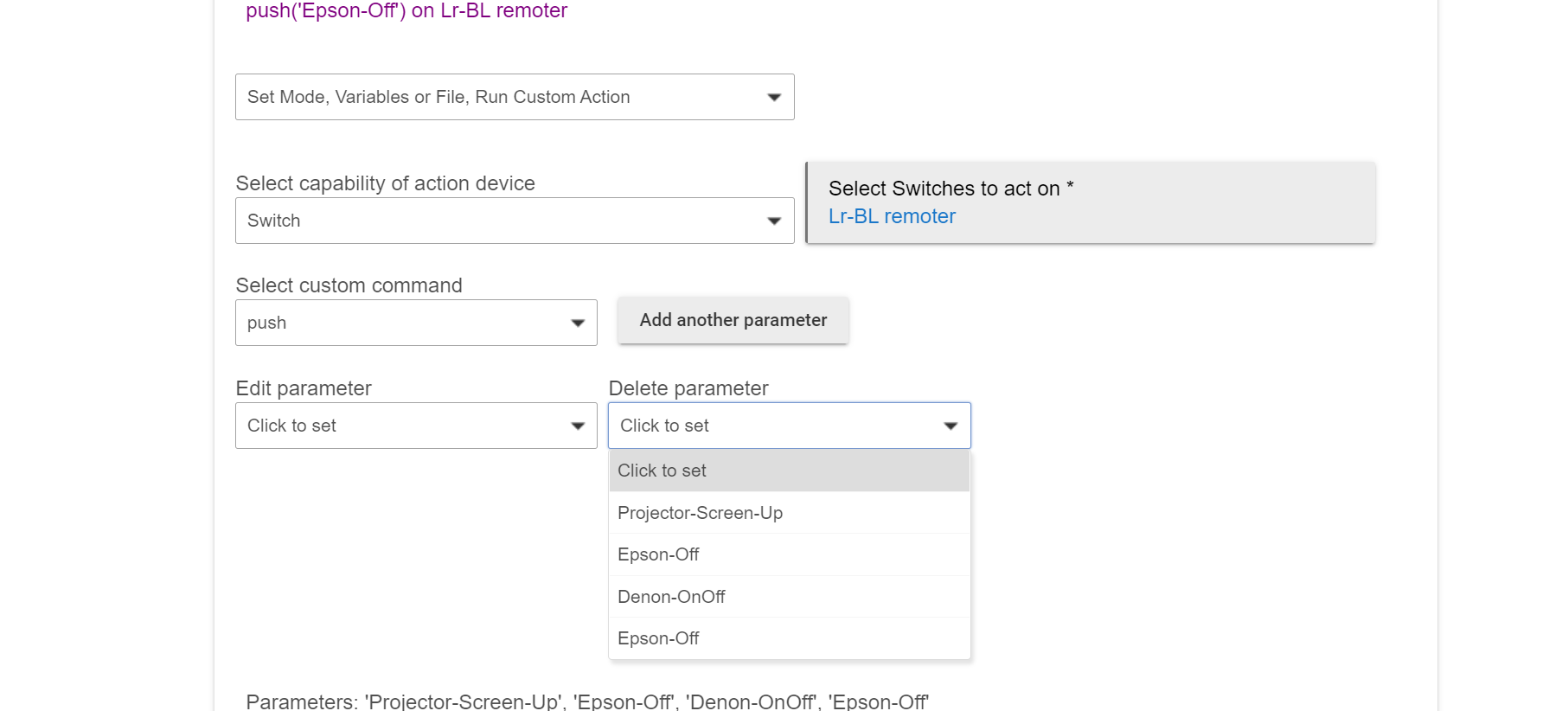Screen dimensions: 1568x711
Task: Select the first Epson-Off option above Denon-OnOff
Action: 789,554
